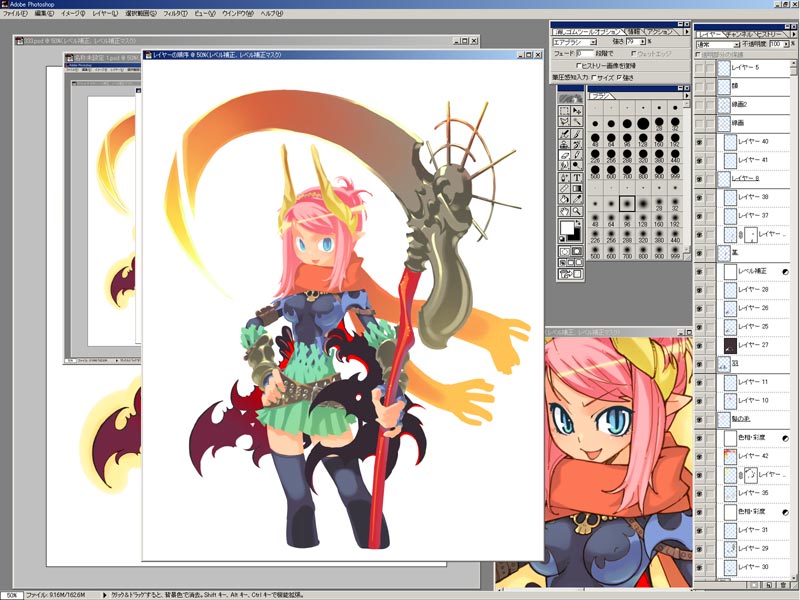Reset to default foreground and background colors
This screenshot has width=800, height=600.
562,239
